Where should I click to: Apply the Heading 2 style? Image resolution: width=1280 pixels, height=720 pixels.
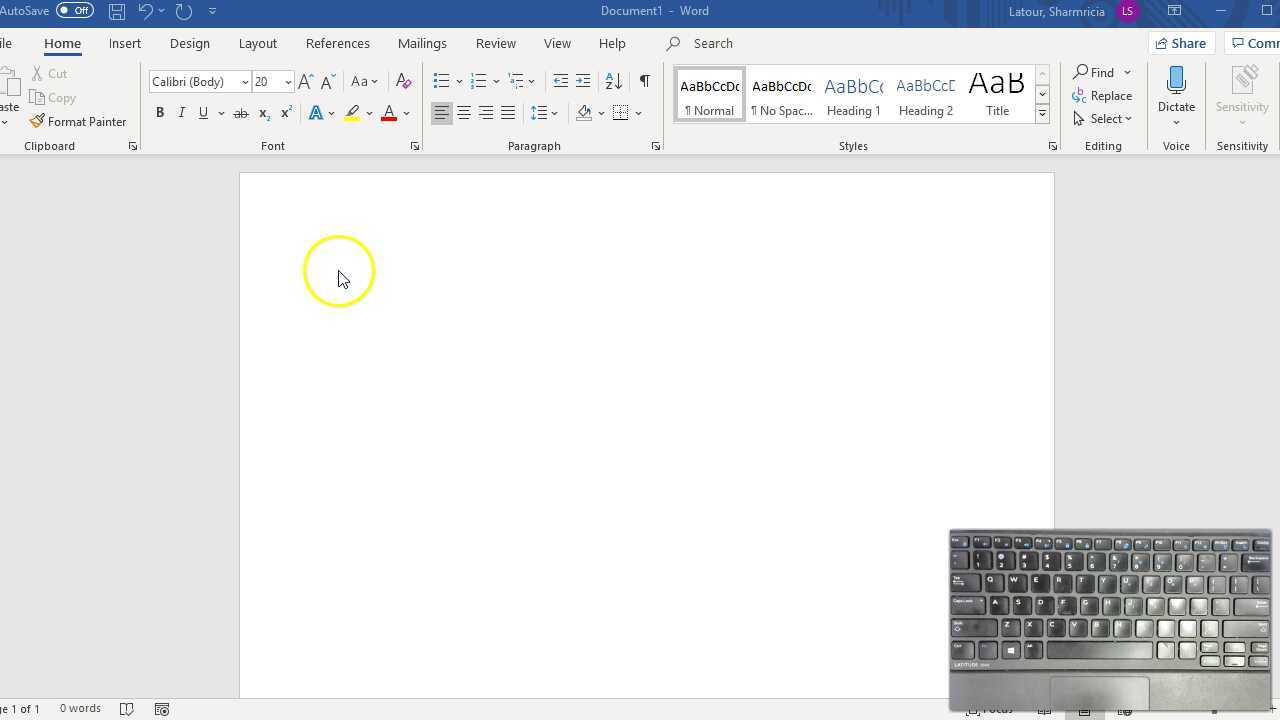(x=925, y=95)
